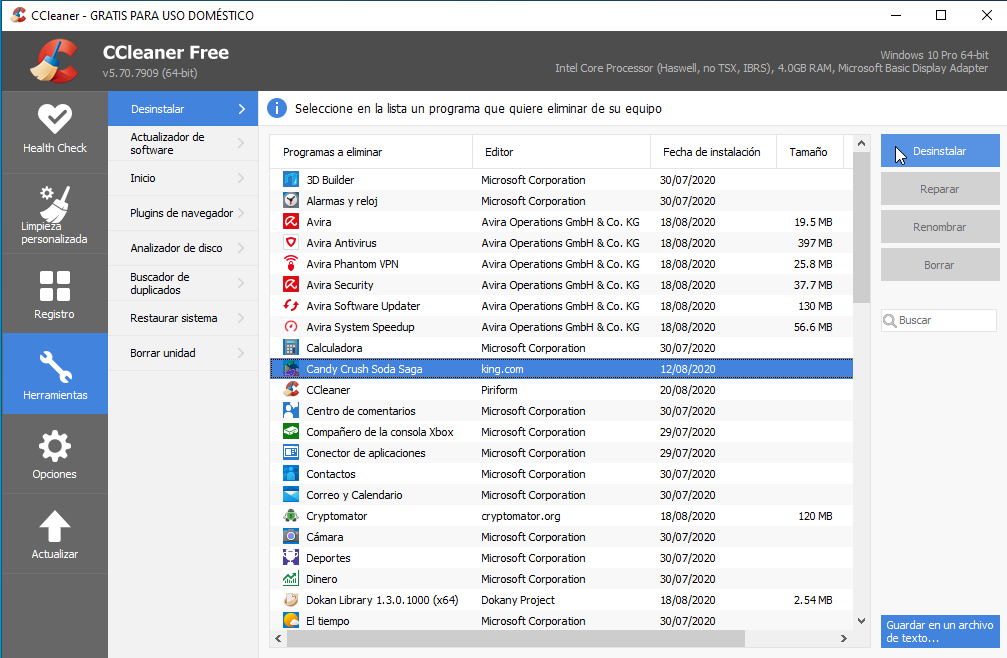1007x658 pixels.
Task: Click the Avira Antivirus shield icon
Action: point(291,243)
